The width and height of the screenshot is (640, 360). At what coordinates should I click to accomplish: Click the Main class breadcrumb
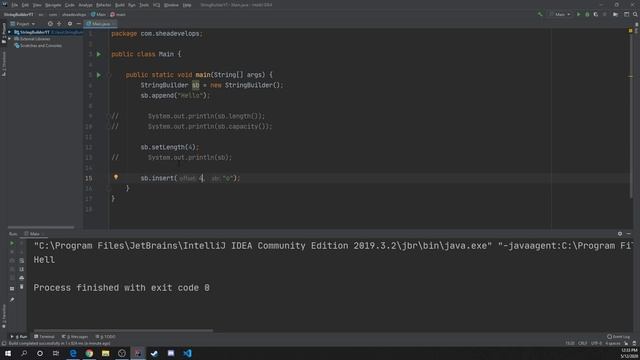(99, 14)
